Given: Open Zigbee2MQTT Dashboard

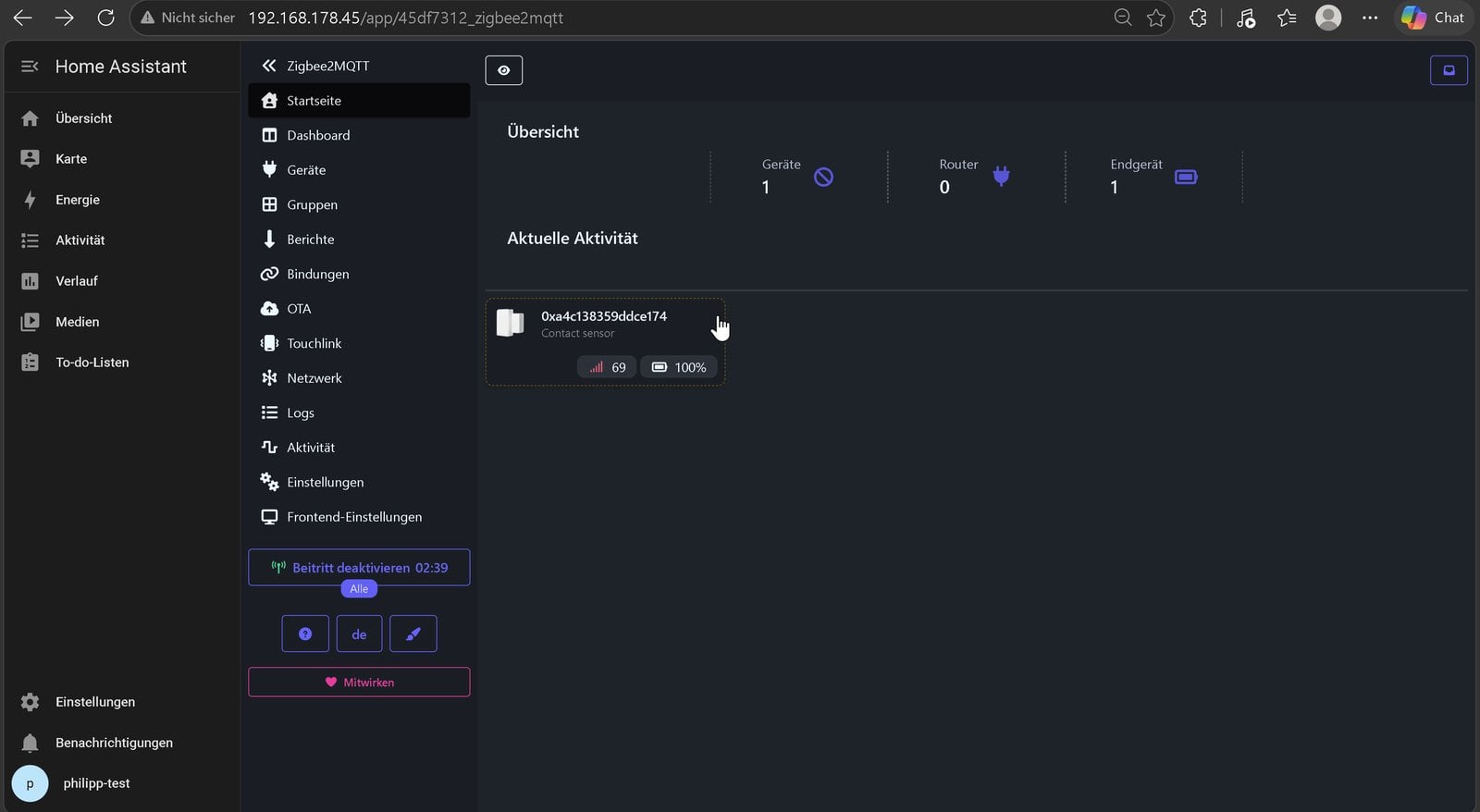Looking at the screenshot, I should pos(359,135).
